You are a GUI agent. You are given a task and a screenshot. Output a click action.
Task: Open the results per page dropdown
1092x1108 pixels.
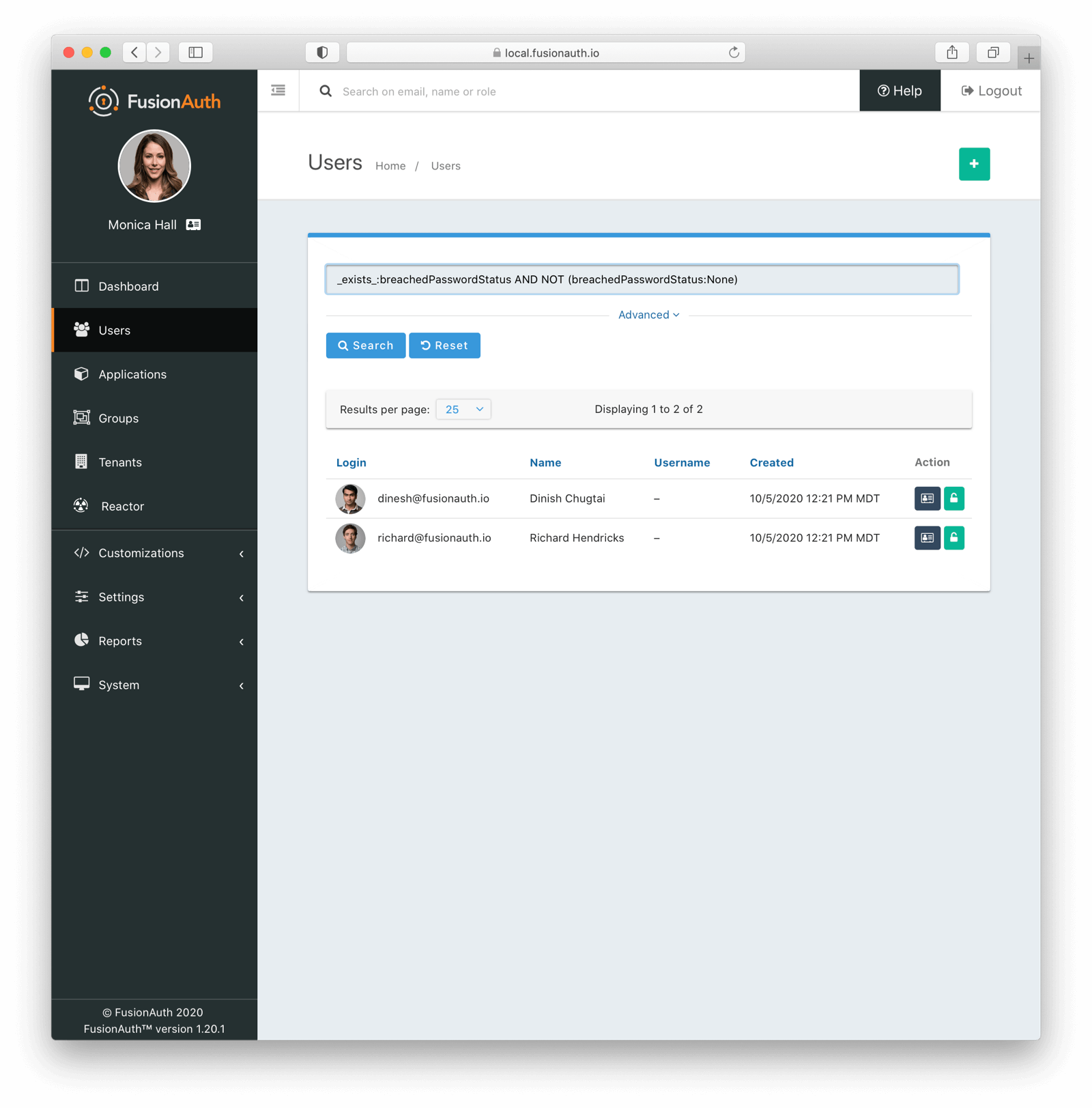pyautogui.click(x=463, y=410)
